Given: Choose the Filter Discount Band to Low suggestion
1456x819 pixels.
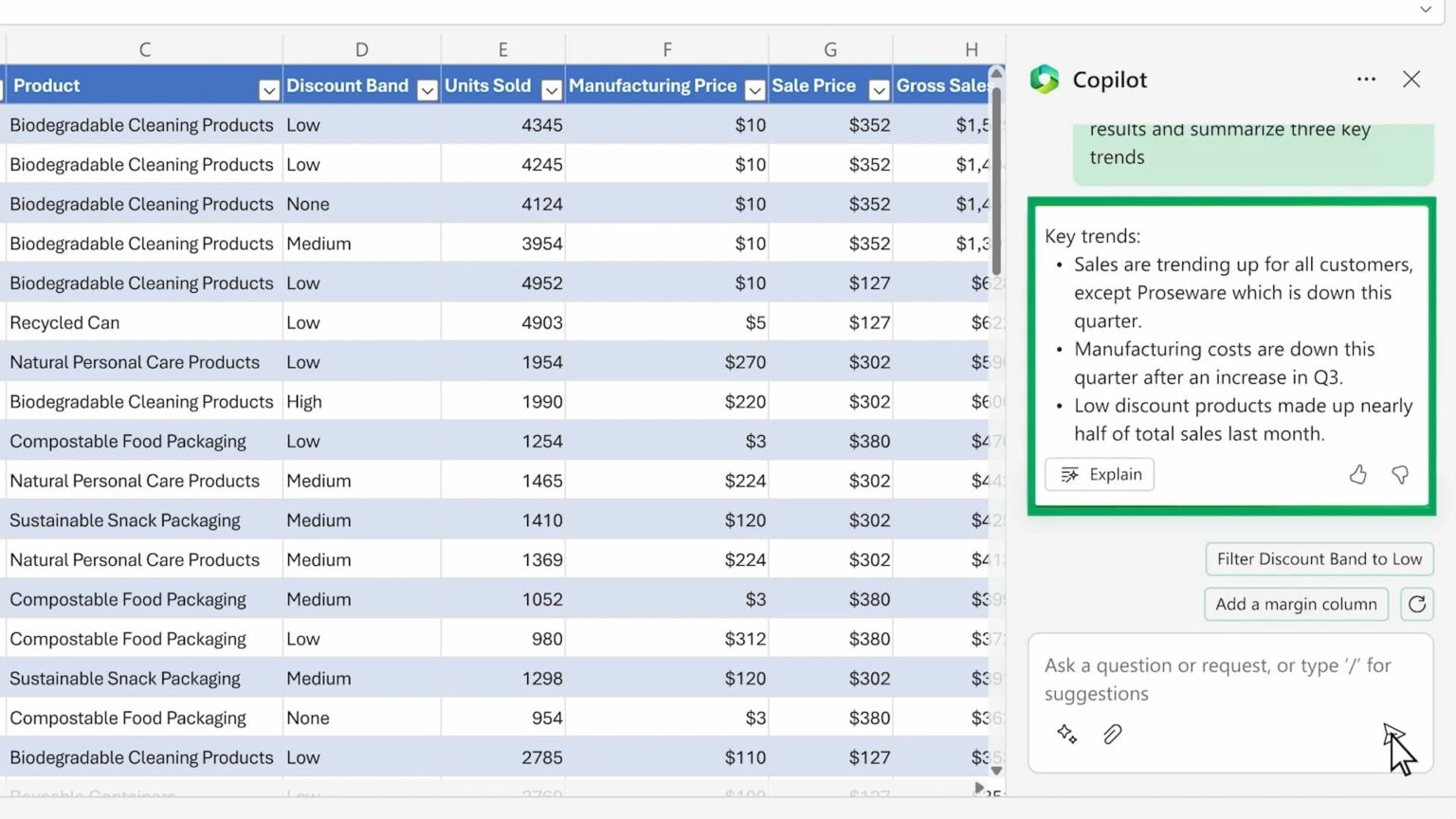Looking at the screenshot, I should tap(1319, 559).
